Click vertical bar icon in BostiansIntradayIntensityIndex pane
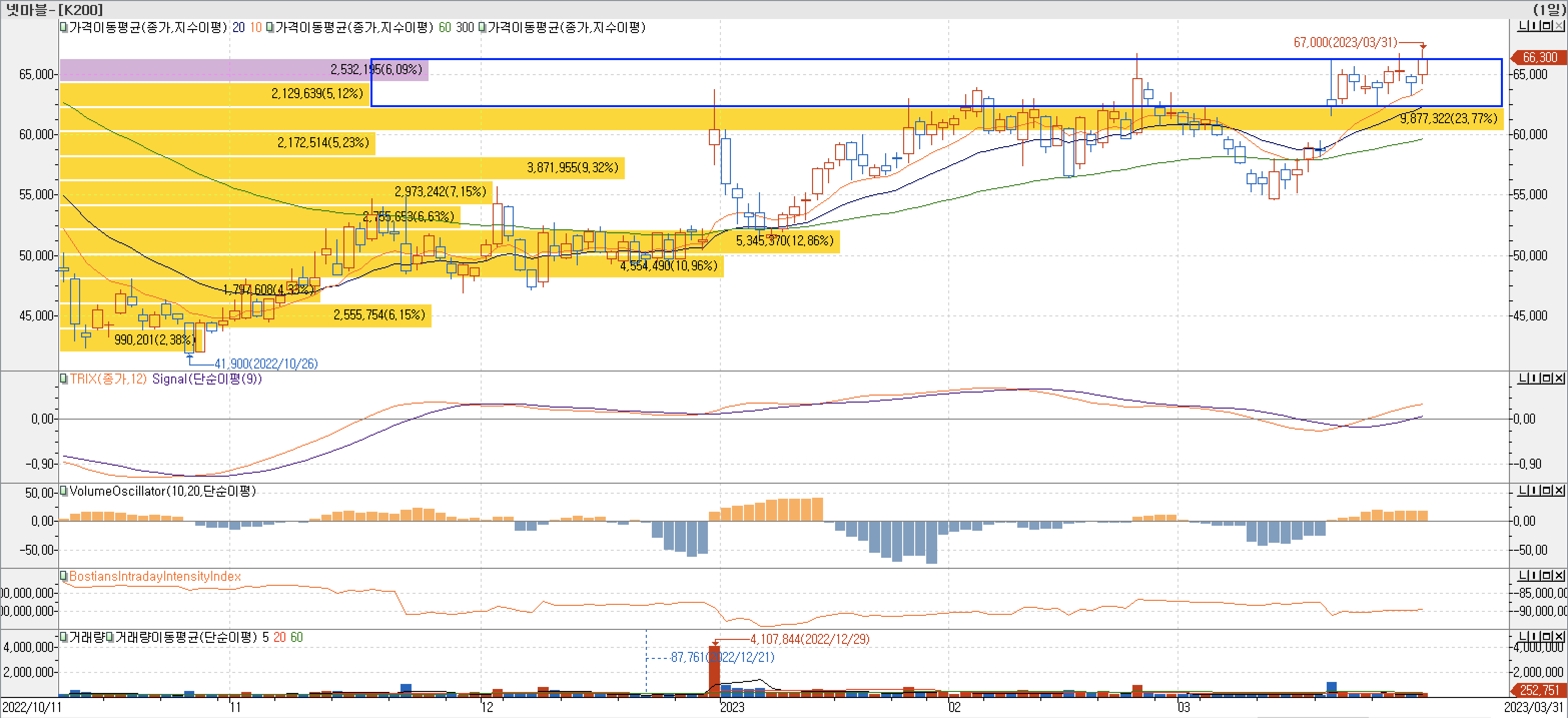The height and width of the screenshot is (718, 1568). coord(1534,575)
